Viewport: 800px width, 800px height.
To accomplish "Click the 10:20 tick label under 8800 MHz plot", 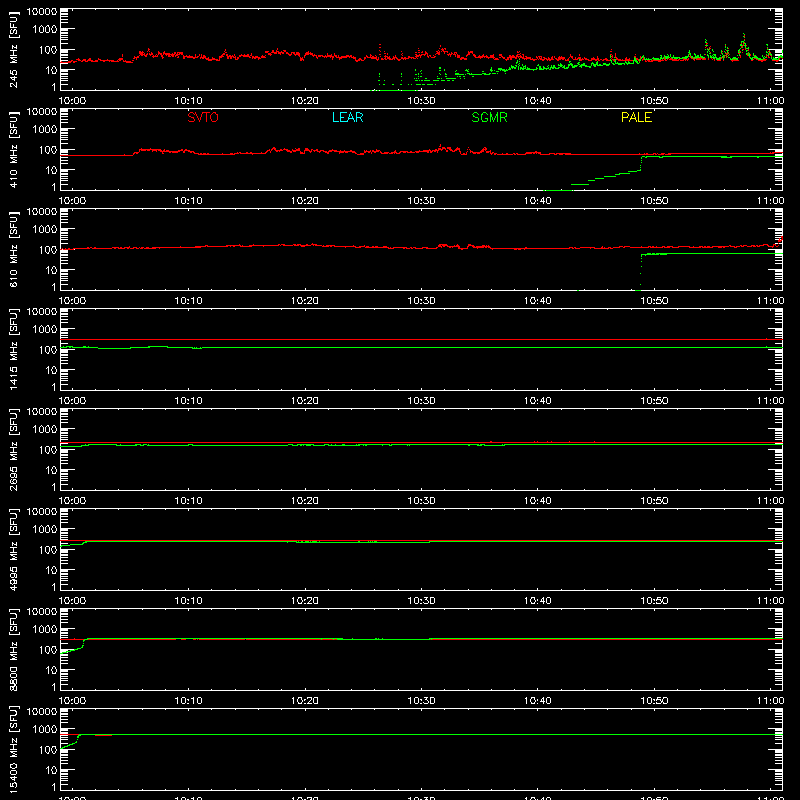I will pos(305,701).
